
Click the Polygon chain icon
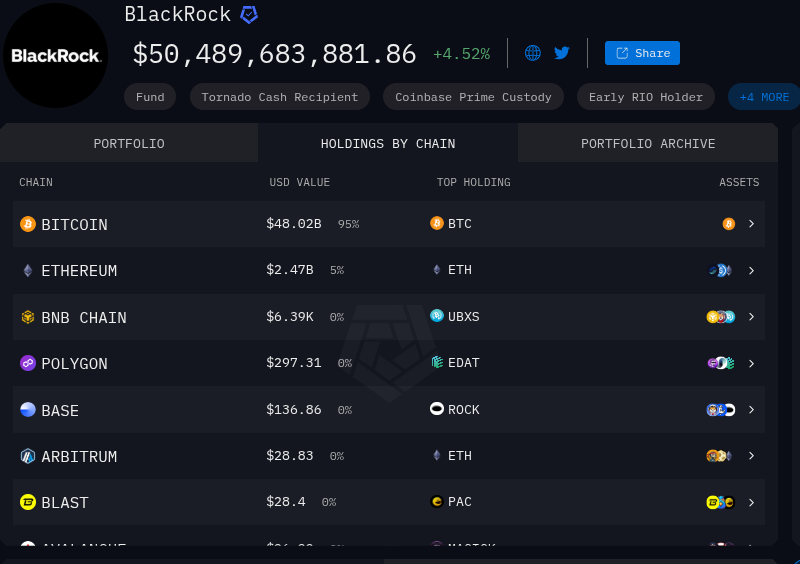tap(28, 363)
